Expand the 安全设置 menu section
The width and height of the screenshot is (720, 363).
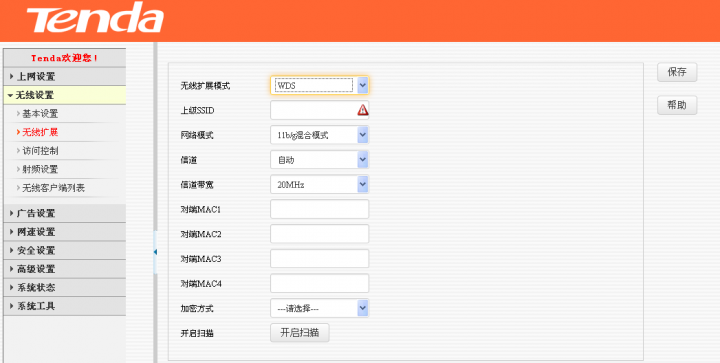click(x=64, y=251)
